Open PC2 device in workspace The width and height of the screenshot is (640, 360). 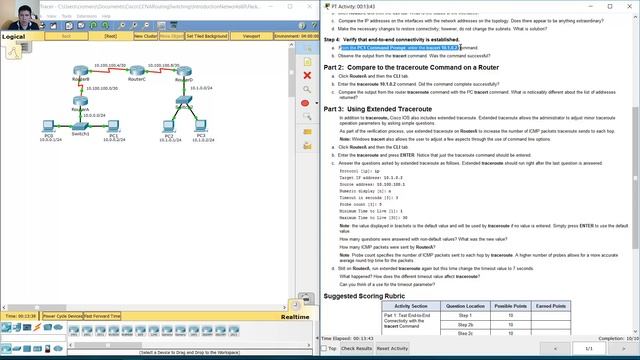click(x=168, y=126)
